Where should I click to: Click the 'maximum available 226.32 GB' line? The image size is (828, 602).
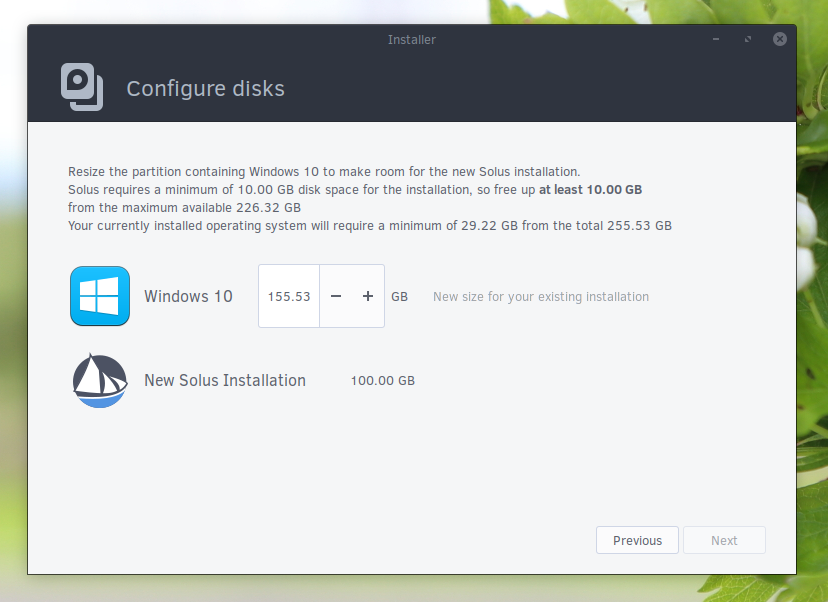click(184, 208)
